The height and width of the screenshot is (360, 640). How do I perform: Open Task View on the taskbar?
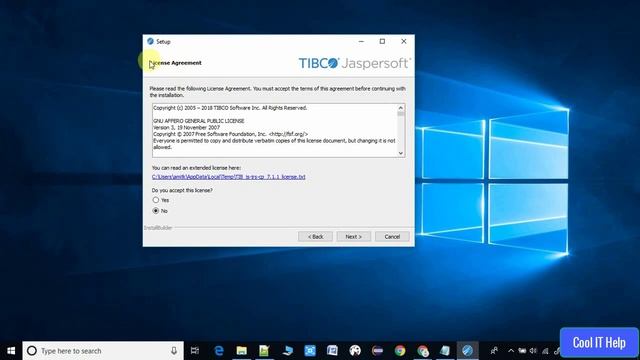click(x=195, y=351)
